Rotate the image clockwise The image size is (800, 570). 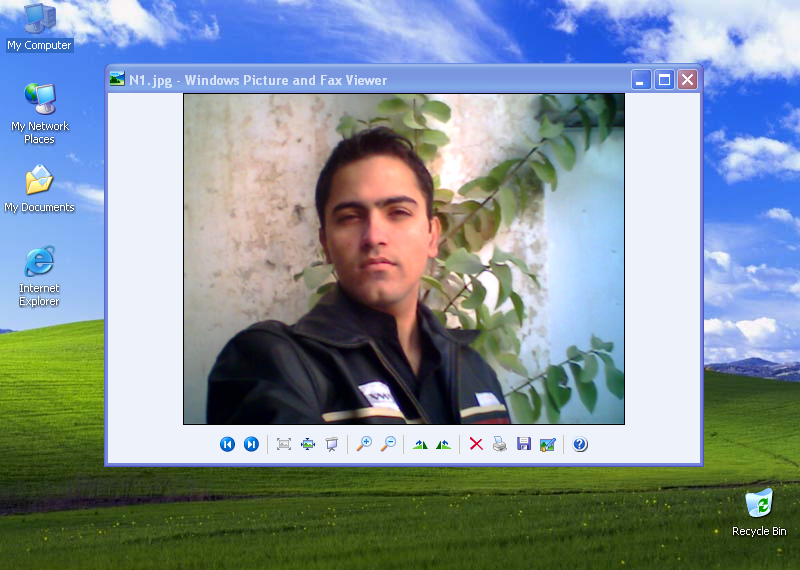(x=420, y=444)
